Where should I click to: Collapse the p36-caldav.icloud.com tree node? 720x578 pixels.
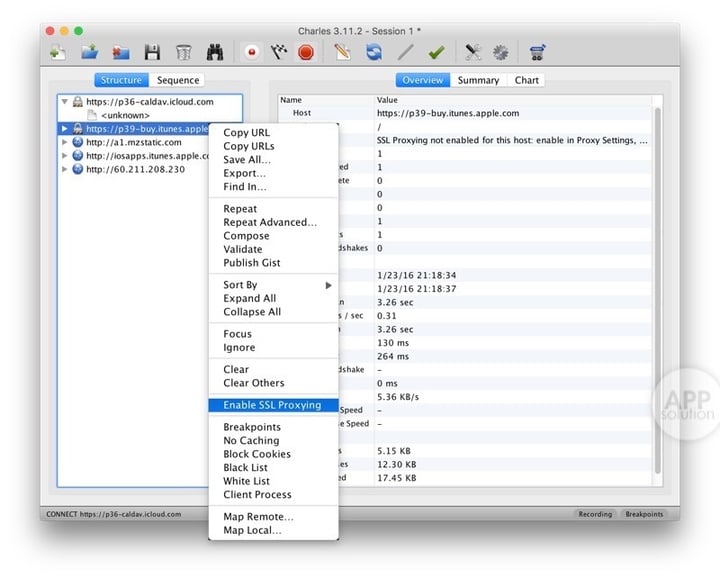pos(65,101)
